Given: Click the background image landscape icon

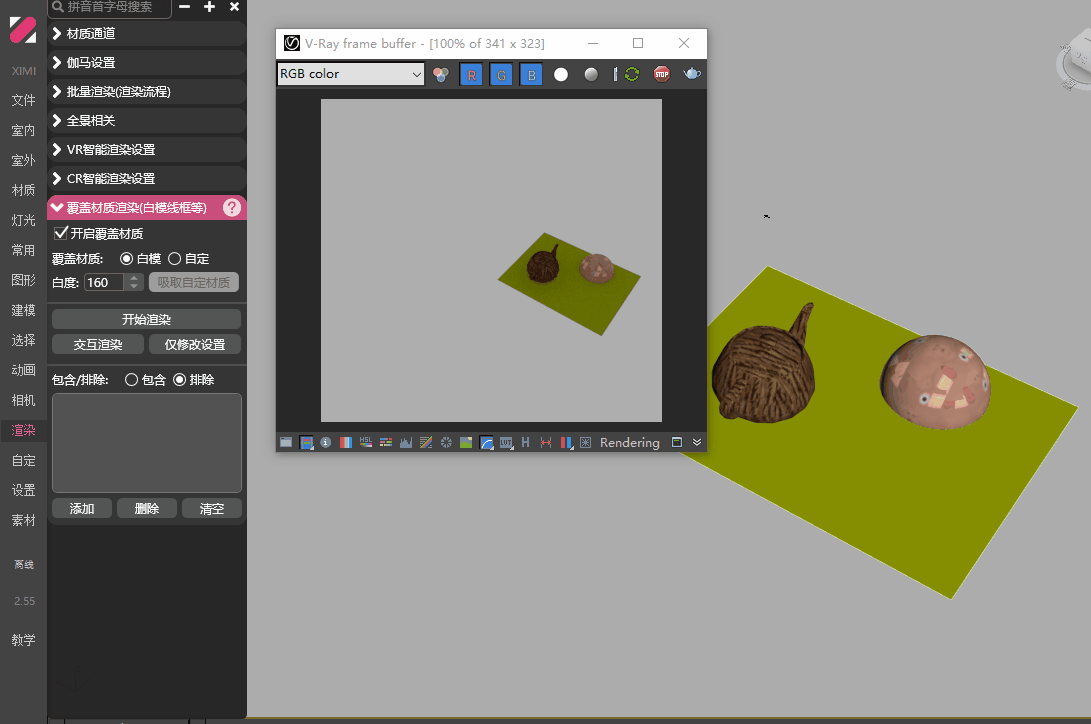Looking at the screenshot, I should [466, 442].
